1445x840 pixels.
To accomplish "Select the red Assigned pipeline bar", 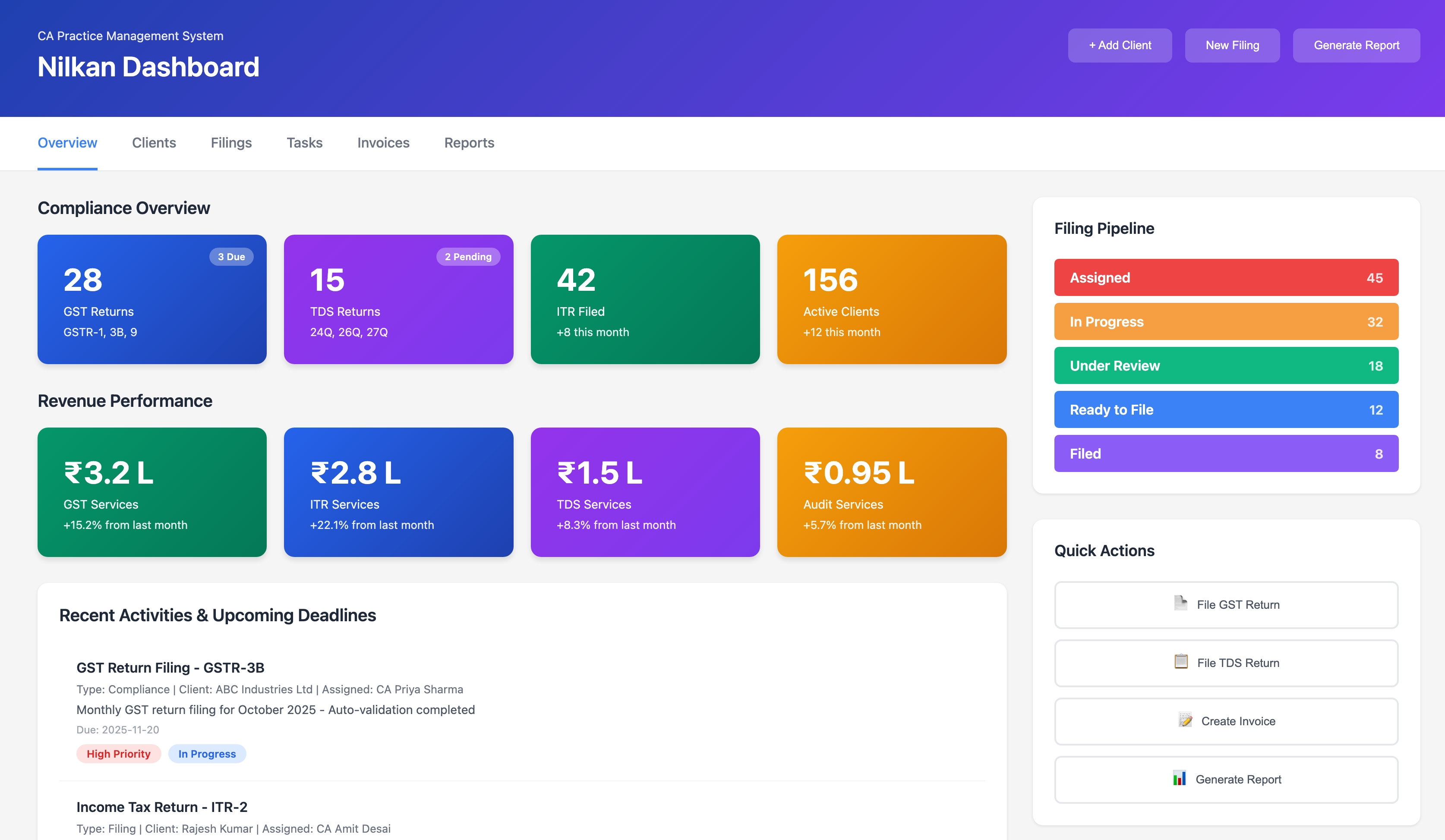I will coord(1226,277).
